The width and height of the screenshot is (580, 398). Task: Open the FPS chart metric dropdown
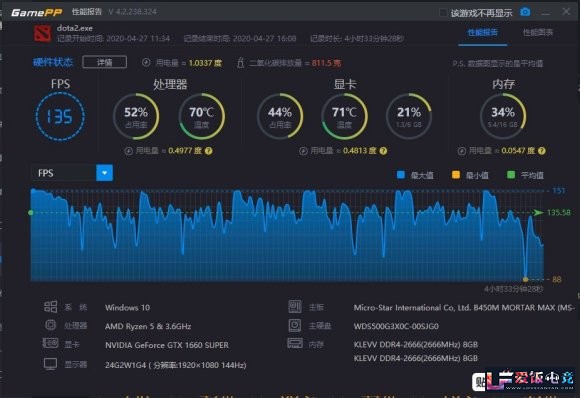point(105,173)
